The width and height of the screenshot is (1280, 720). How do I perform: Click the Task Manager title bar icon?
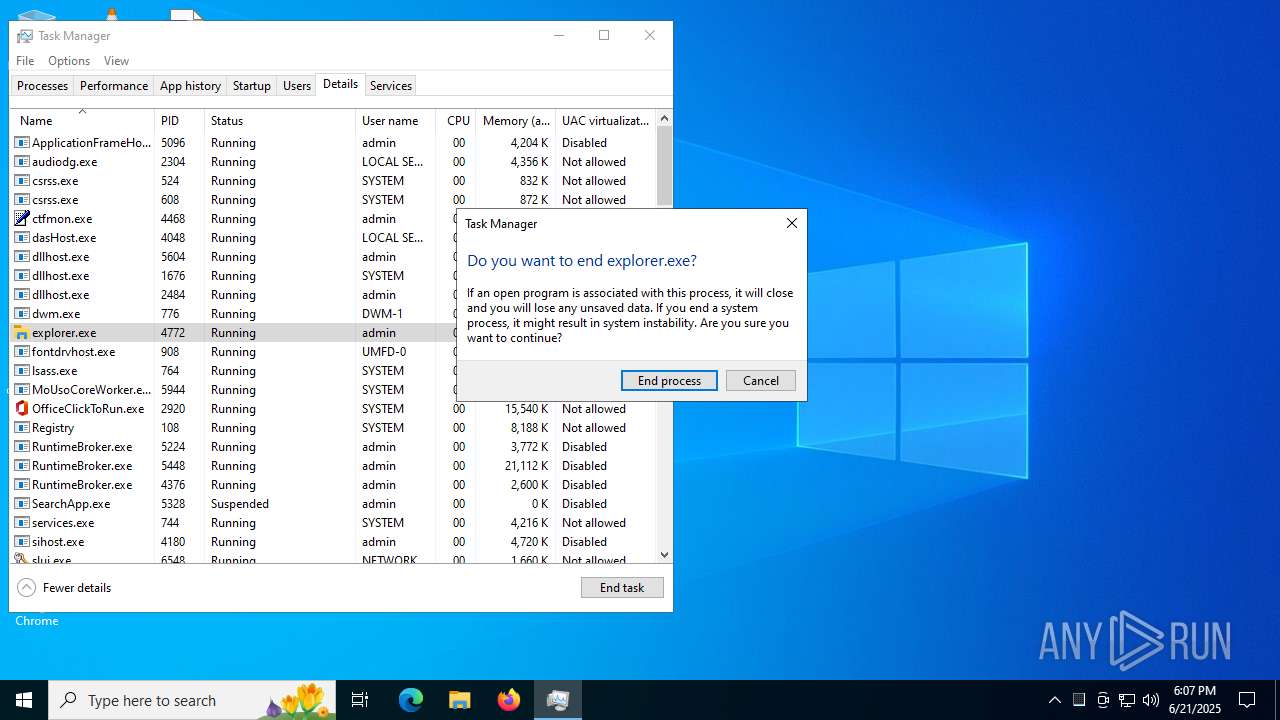pos(25,36)
